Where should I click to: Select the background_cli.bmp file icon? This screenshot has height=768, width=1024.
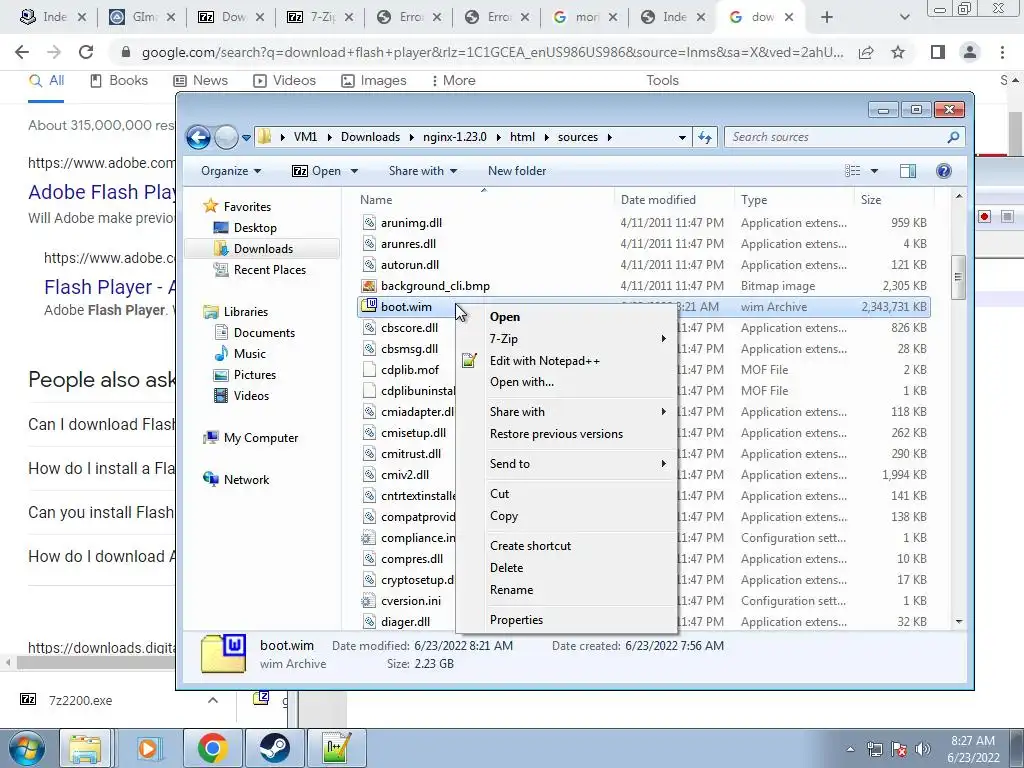coord(369,286)
